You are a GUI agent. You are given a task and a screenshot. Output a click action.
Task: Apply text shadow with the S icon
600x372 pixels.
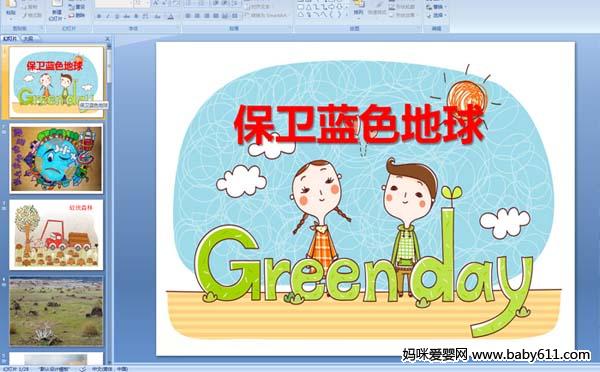[135, 16]
